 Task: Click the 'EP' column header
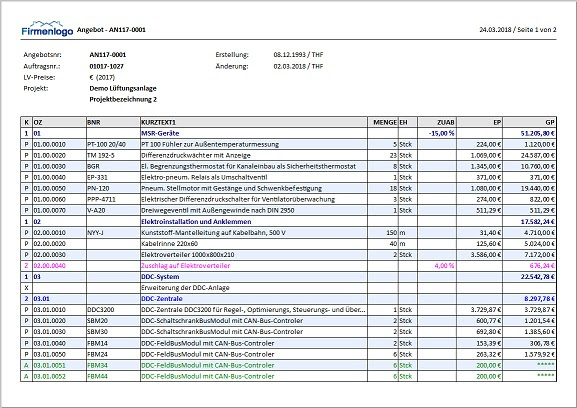(479, 122)
